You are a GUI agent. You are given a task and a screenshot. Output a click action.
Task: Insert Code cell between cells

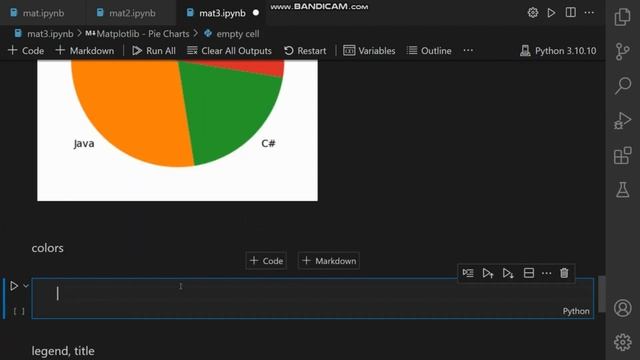[x=266, y=261]
